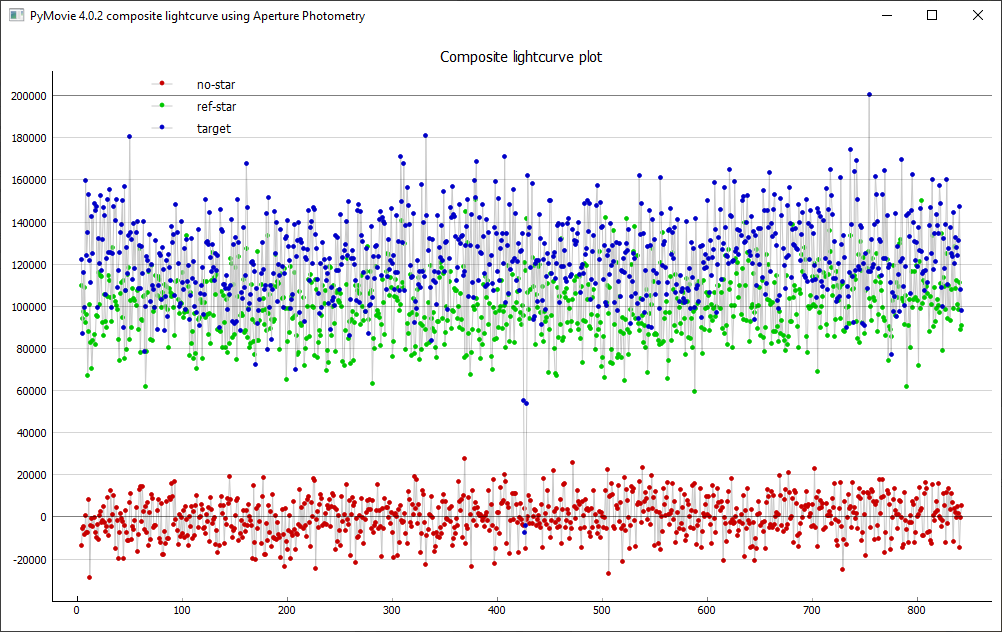Minimize the composite lightcurve window

(x=886, y=16)
